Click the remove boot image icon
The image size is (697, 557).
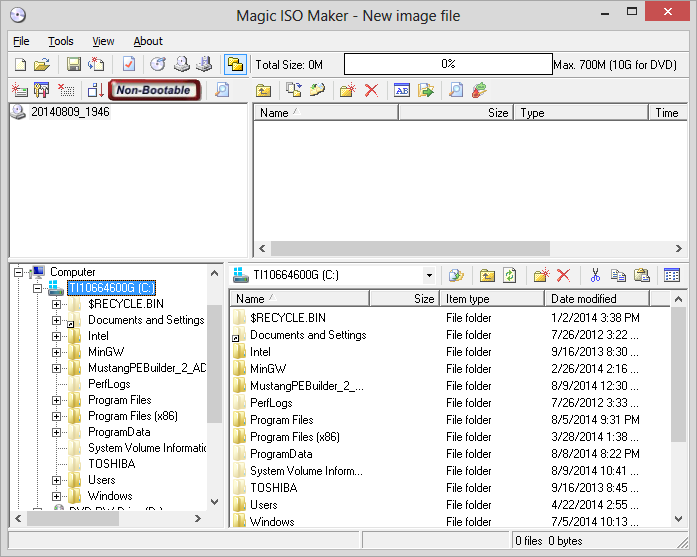(66, 90)
